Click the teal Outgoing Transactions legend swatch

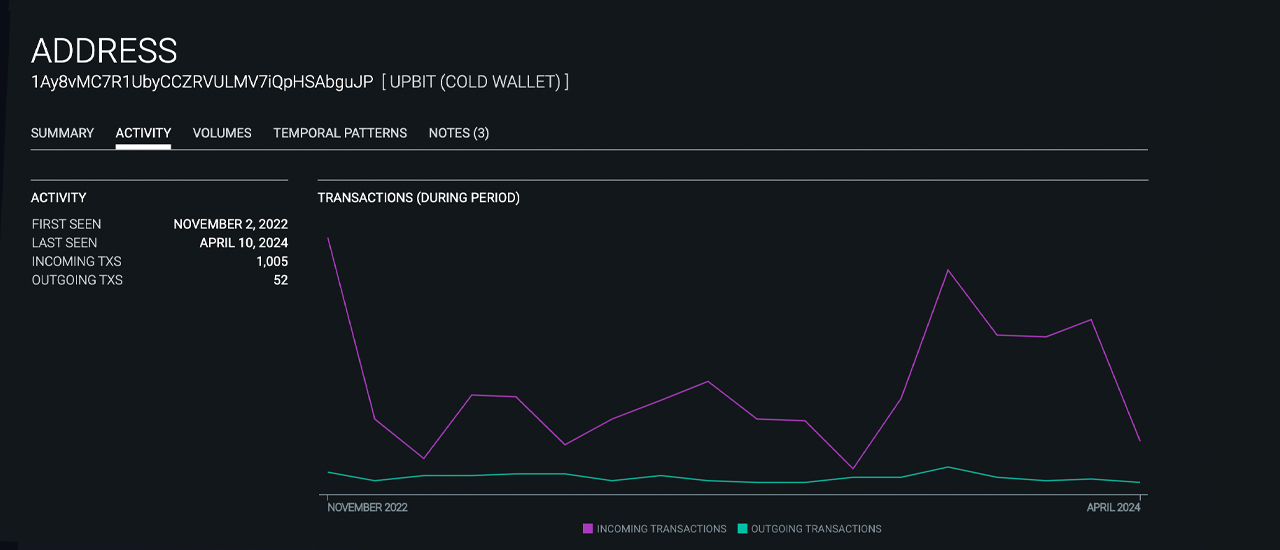[x=742, y=529]
